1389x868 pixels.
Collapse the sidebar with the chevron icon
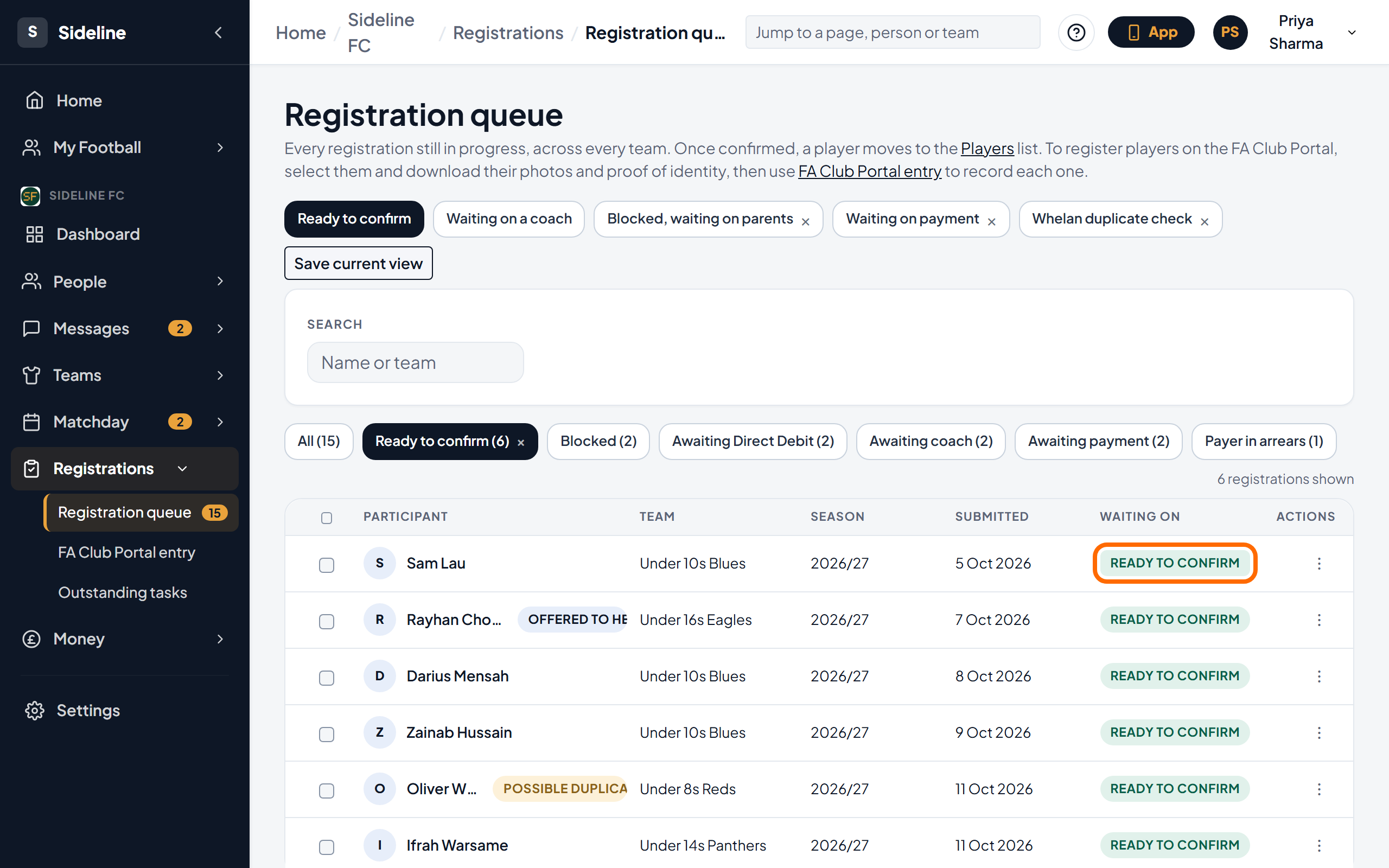(218, 33)
